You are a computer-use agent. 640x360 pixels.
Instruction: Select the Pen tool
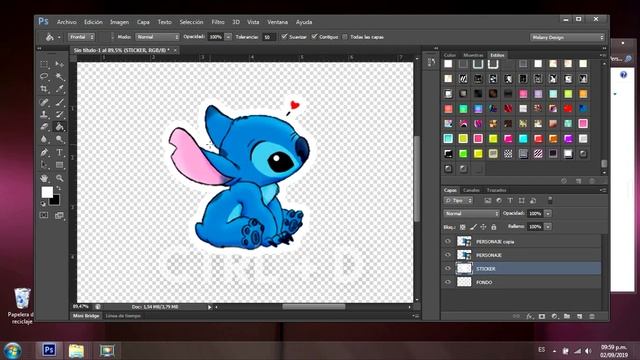point(44,153)
